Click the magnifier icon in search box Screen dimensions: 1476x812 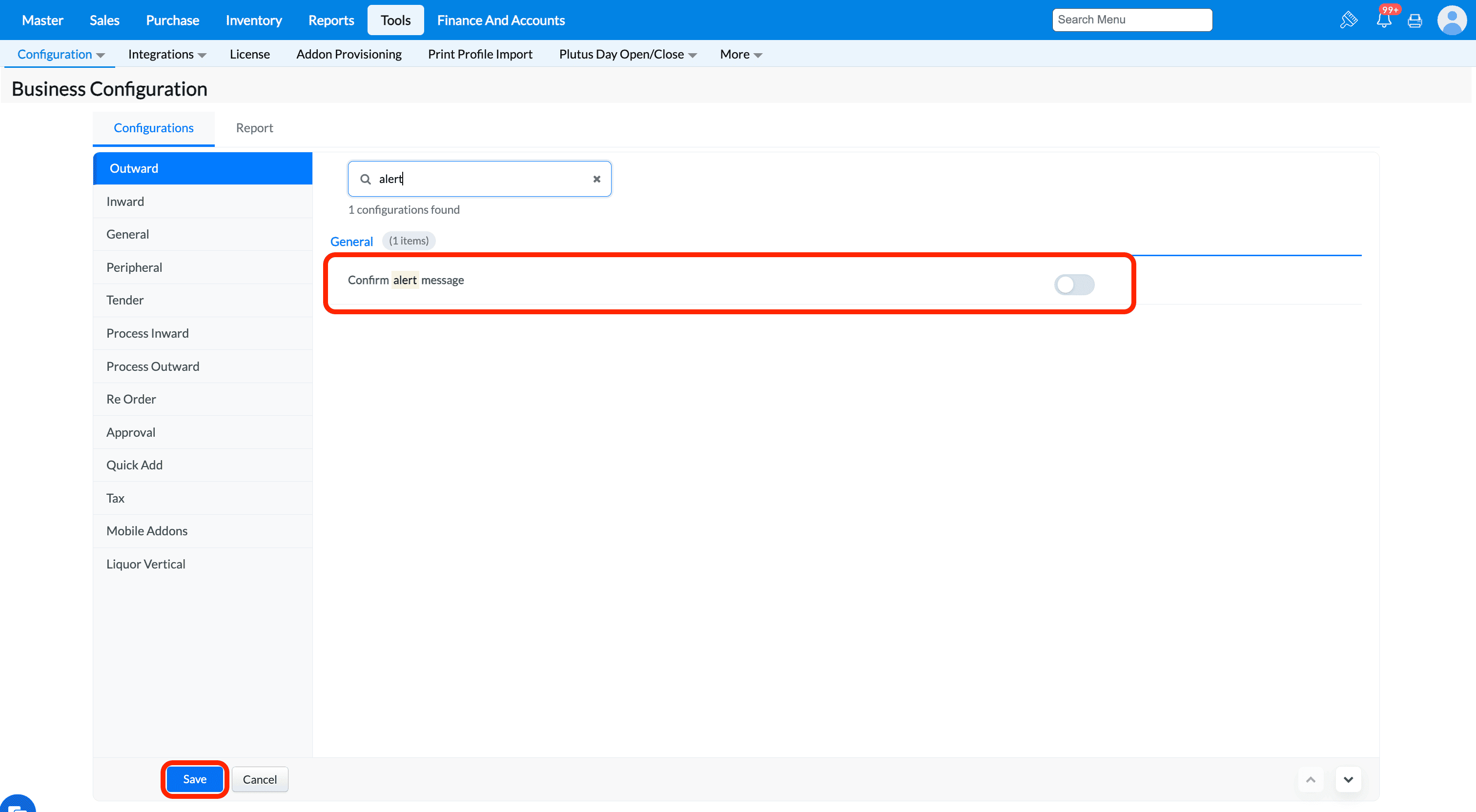(366, 179)
